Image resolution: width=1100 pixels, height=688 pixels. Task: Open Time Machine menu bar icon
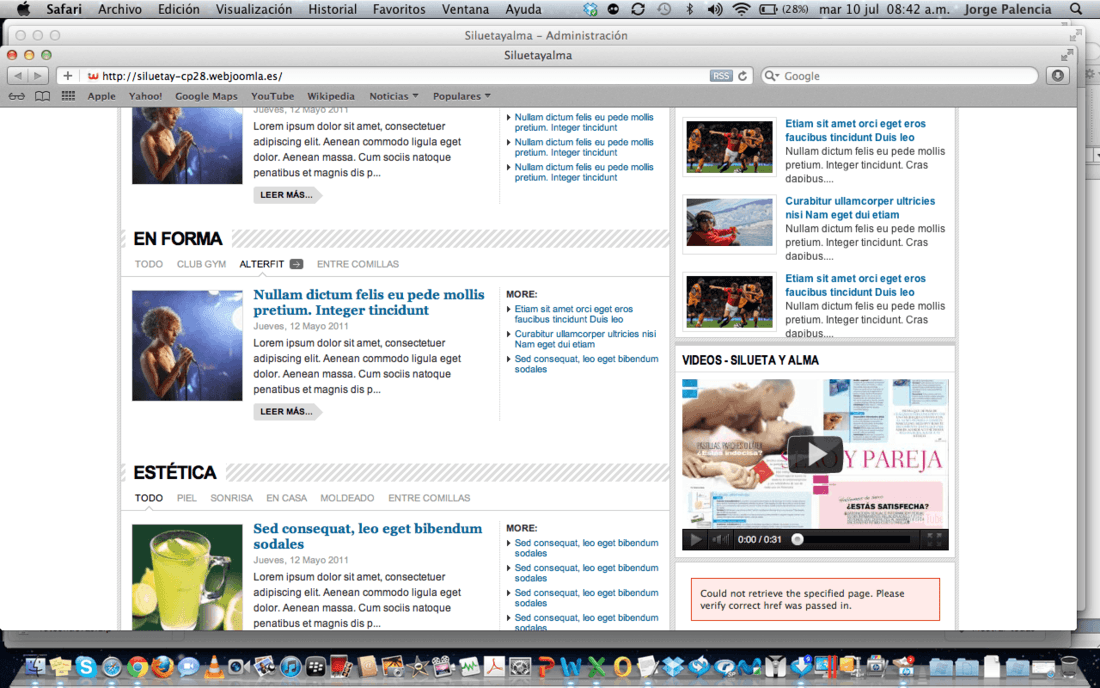coord(664,9)
